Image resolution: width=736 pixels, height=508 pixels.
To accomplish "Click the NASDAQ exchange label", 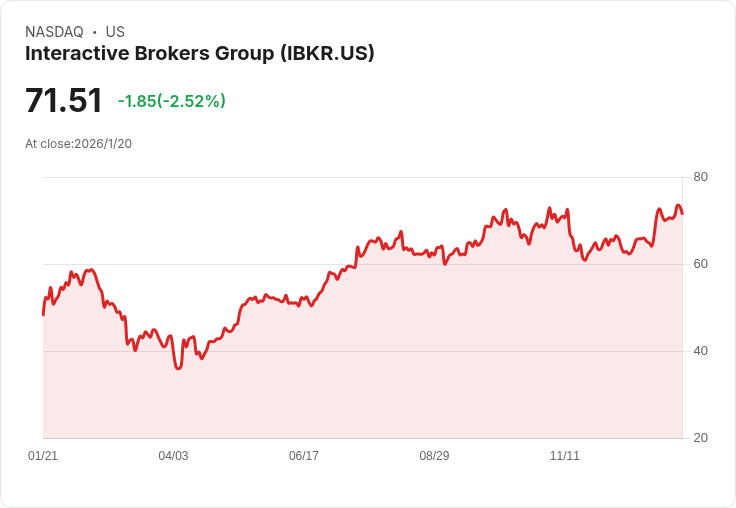I will pyautogui.click(x=54, y=32).
